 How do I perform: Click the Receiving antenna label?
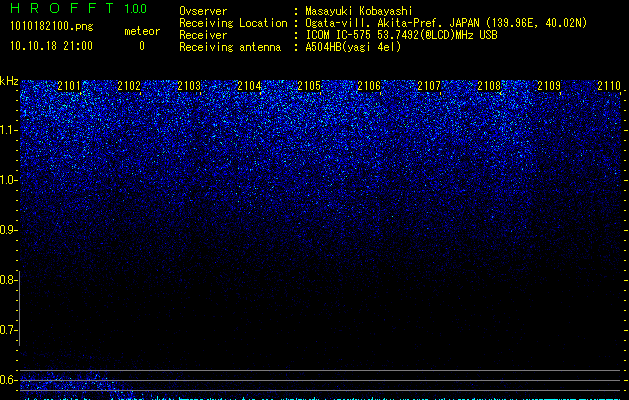coord(230,47)
